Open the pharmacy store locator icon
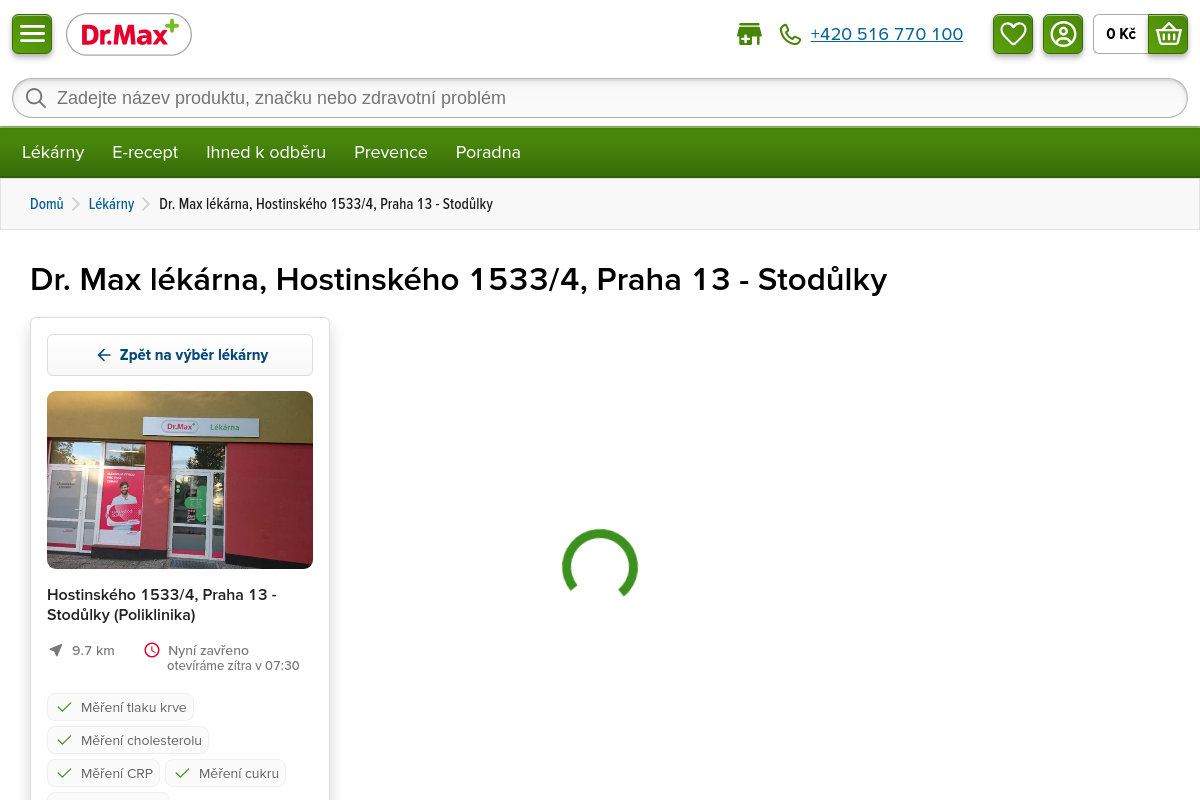 [749, 35]
